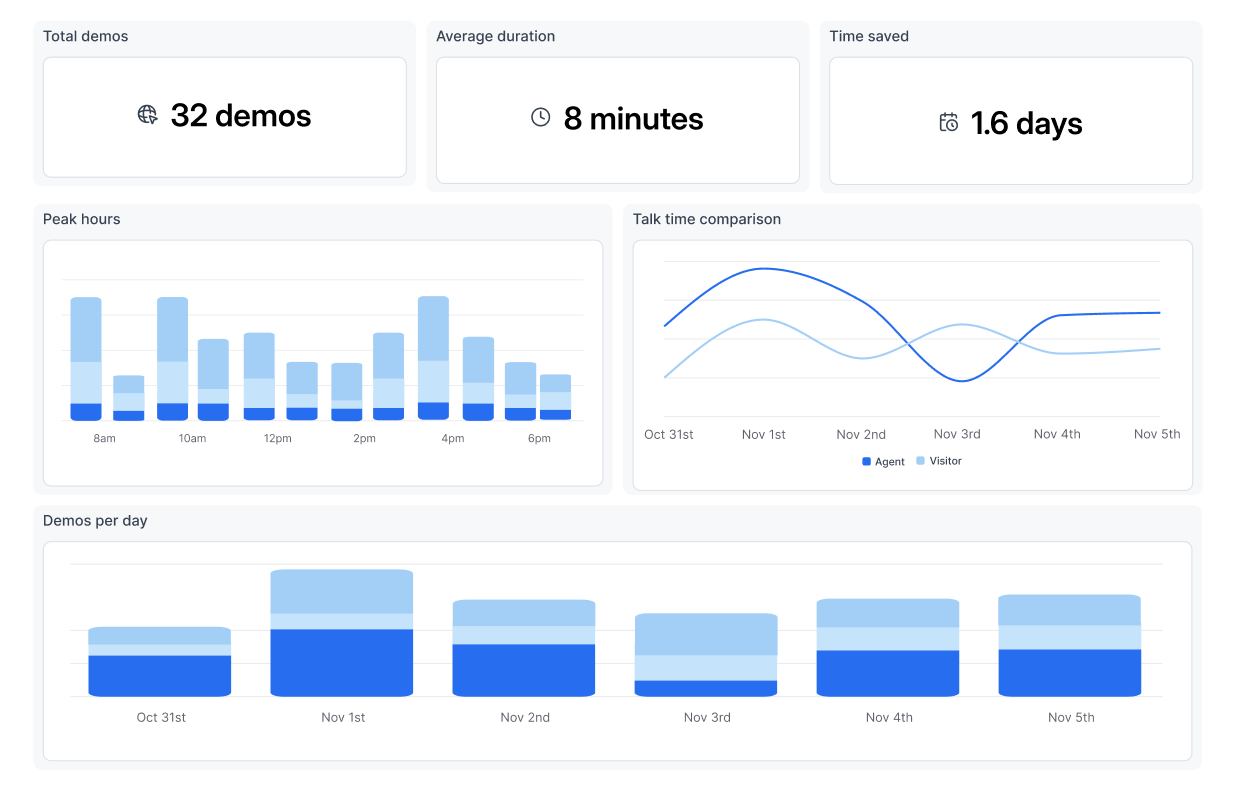Image resolution: width=1236 pixels, height=802 pixels.
Task: Select the Nov 1st bar in Demos per day
Action: click(341, 633)
